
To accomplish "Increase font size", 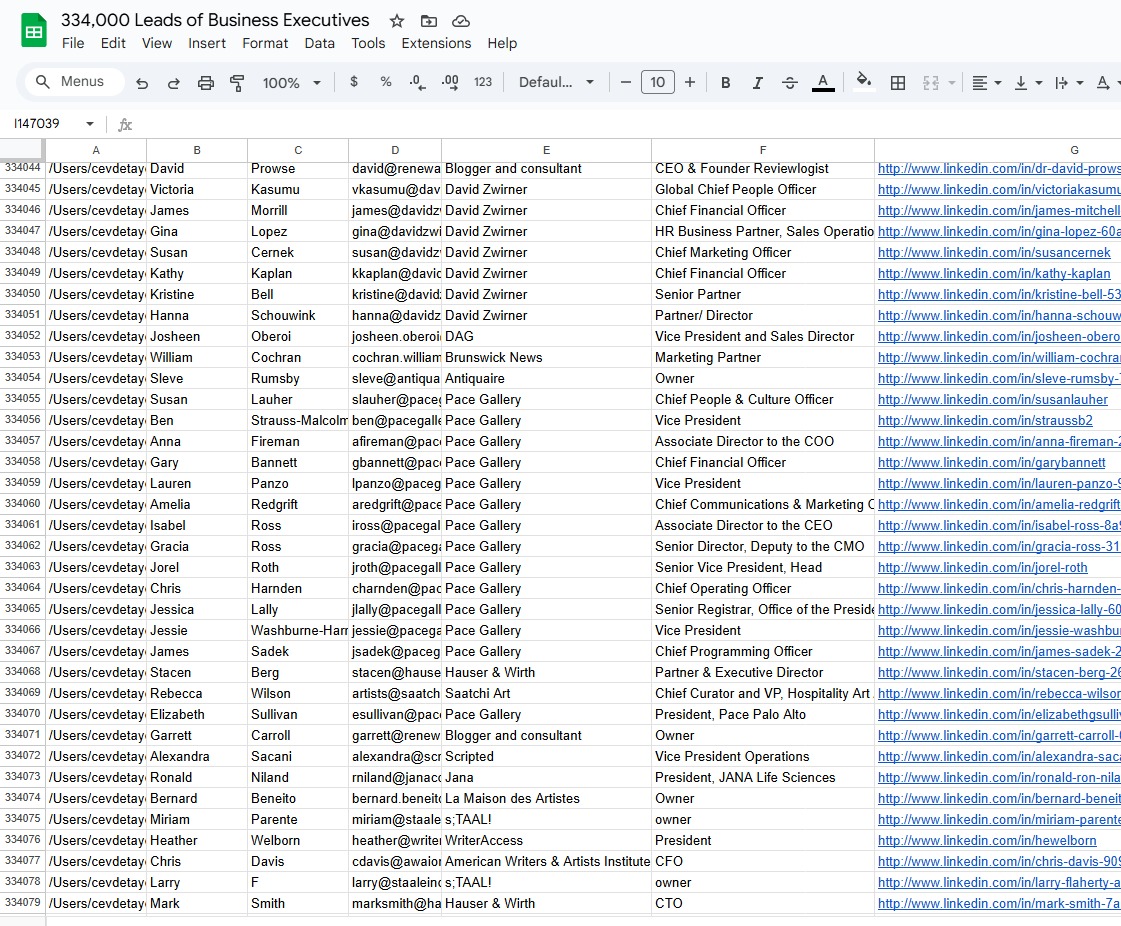I will point(690,82).
